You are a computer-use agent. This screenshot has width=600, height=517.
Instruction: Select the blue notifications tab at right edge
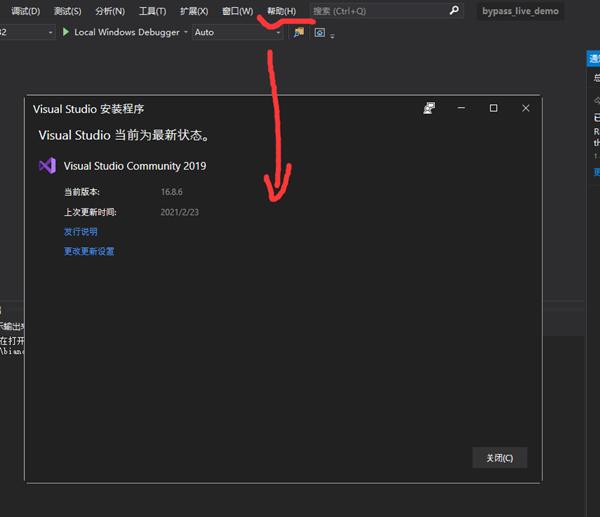[593, 59]
